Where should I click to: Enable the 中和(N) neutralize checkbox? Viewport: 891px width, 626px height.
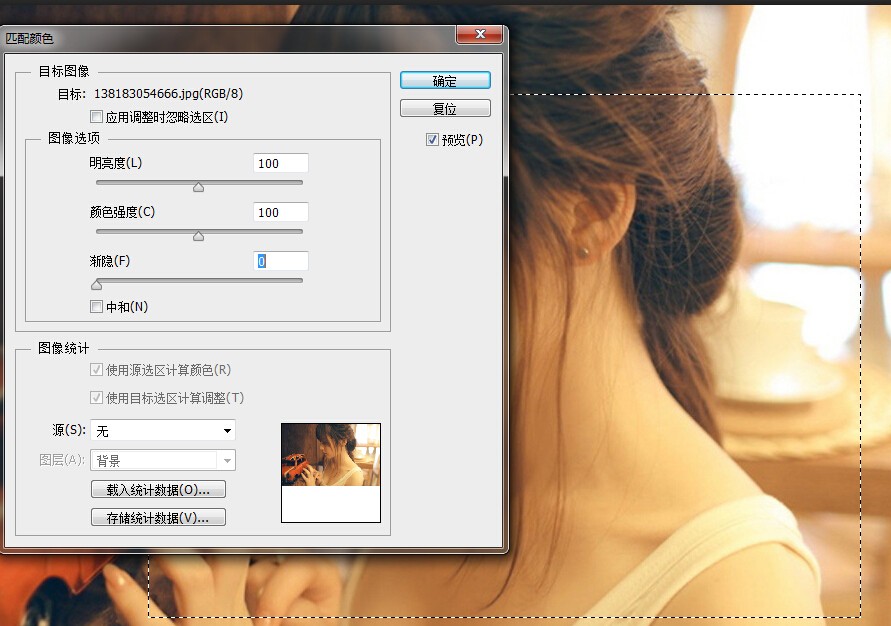[x=96, y=307]
